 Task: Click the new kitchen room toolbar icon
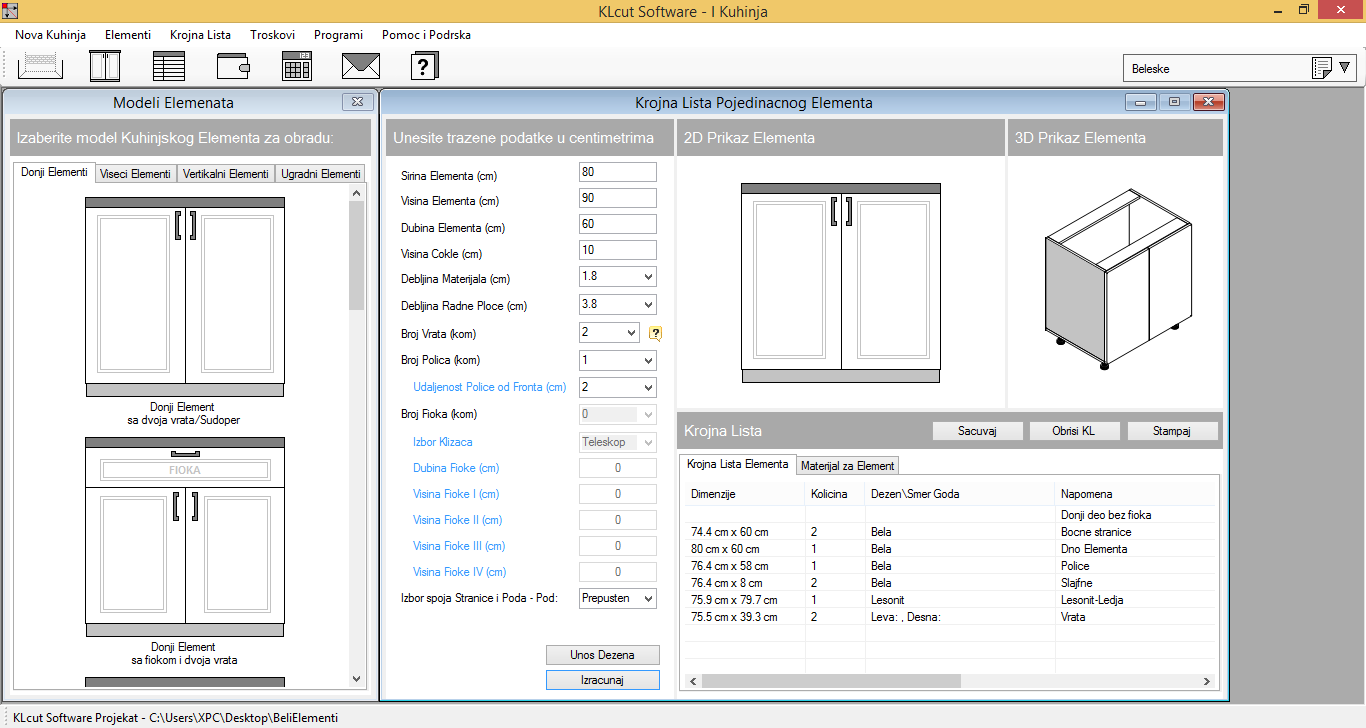coord(40,66)
